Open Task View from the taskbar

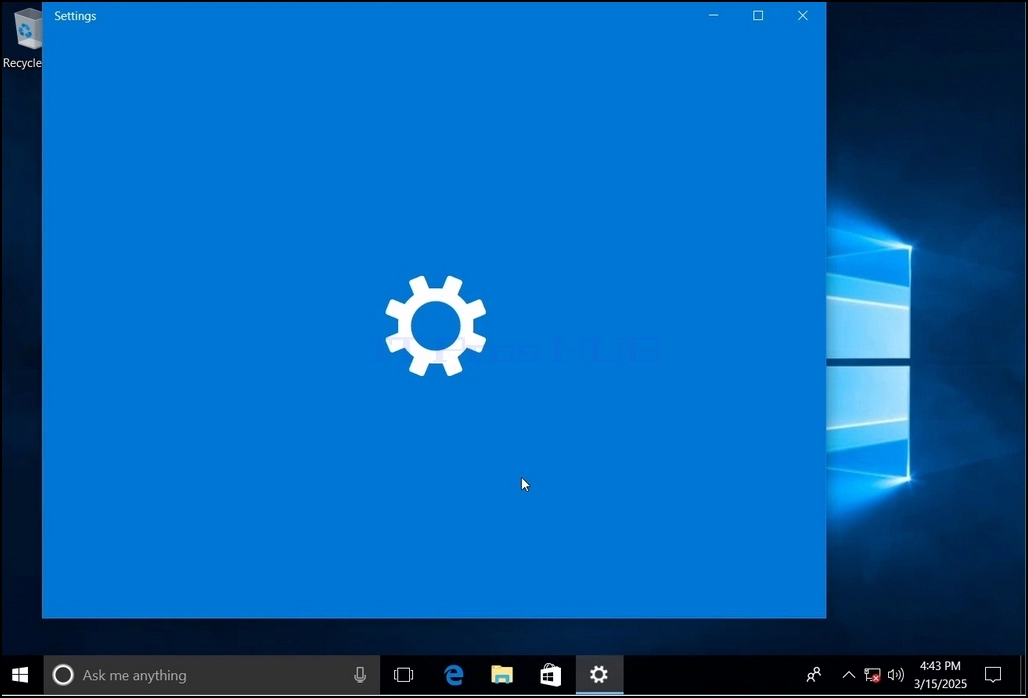coord(403,674)
